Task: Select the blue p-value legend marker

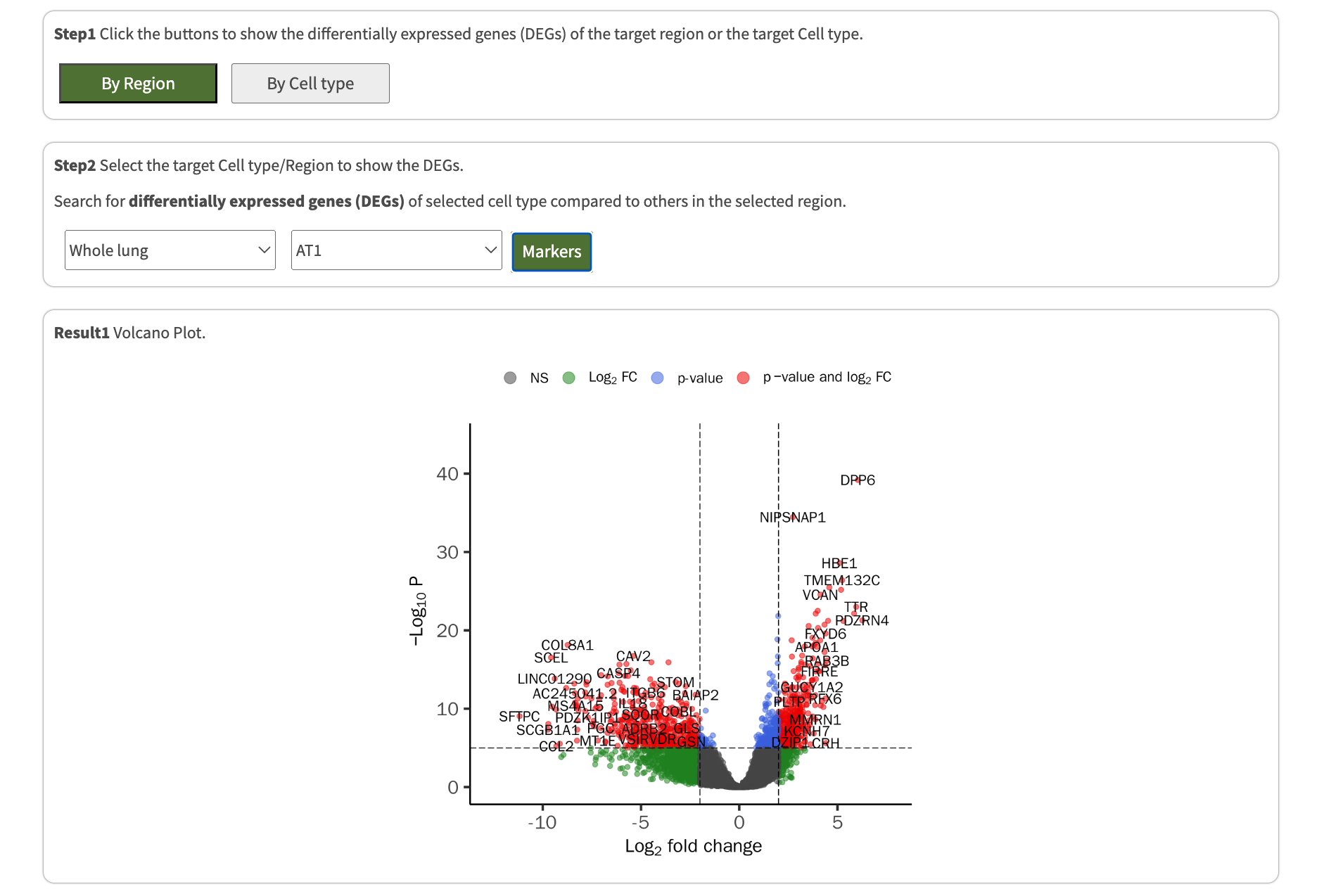Action: 658,378
